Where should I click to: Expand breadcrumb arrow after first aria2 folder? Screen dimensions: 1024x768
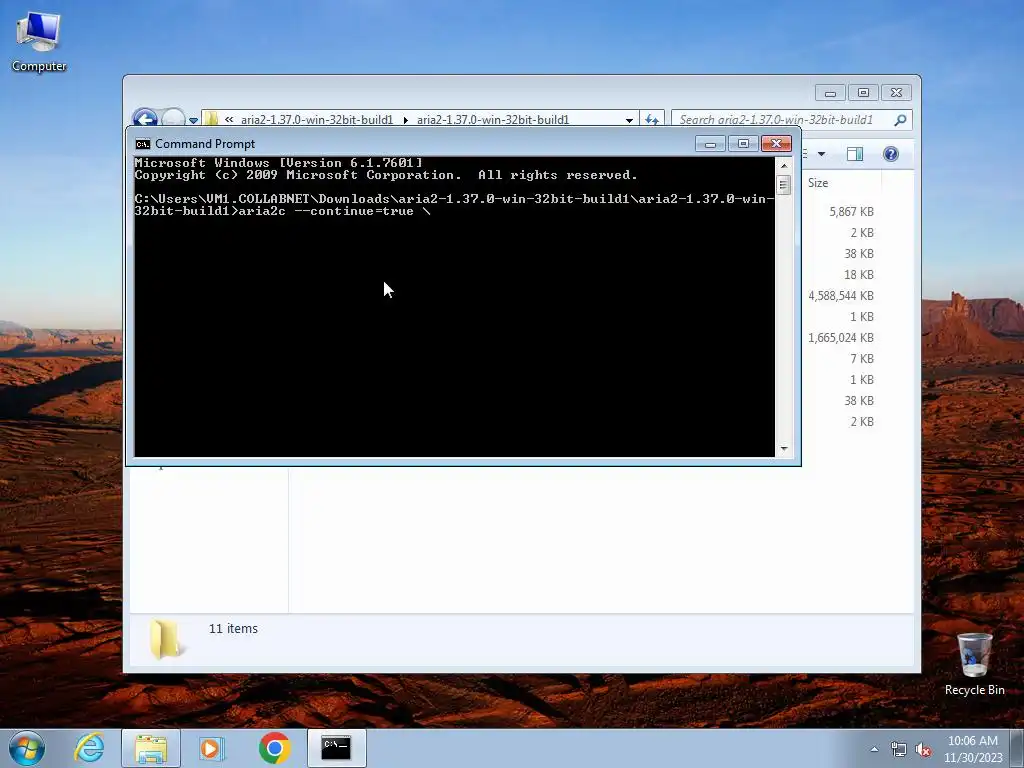[x=406, y=120]
